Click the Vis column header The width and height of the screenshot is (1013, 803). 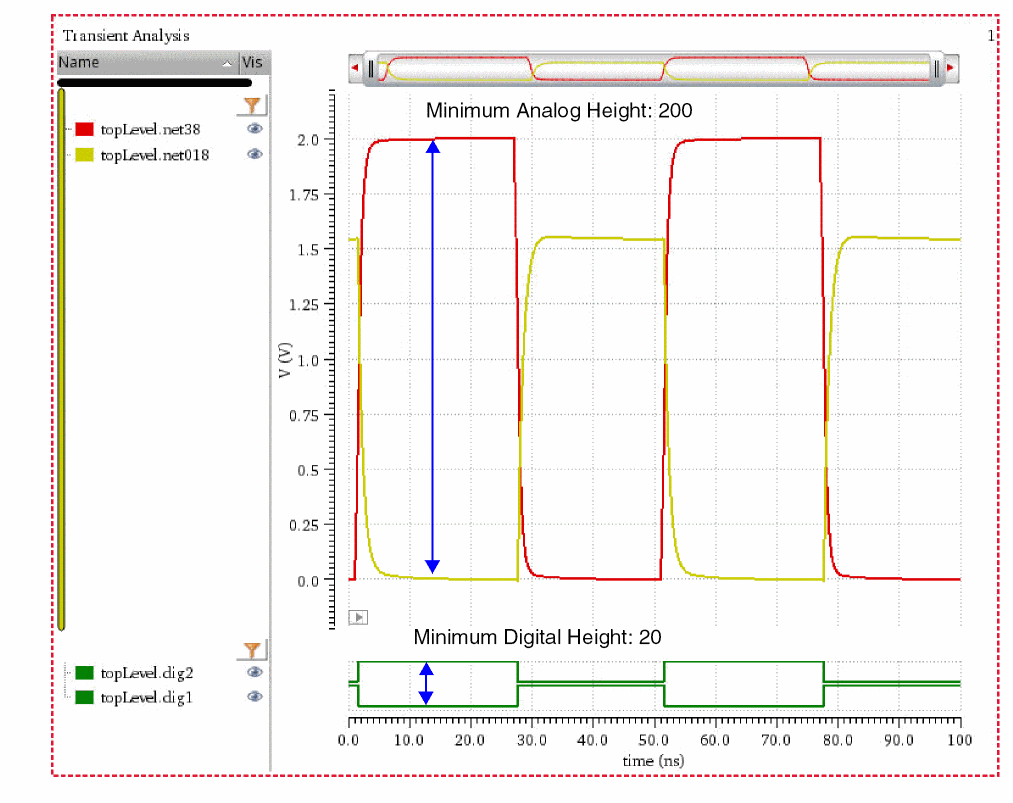[254, 63]
